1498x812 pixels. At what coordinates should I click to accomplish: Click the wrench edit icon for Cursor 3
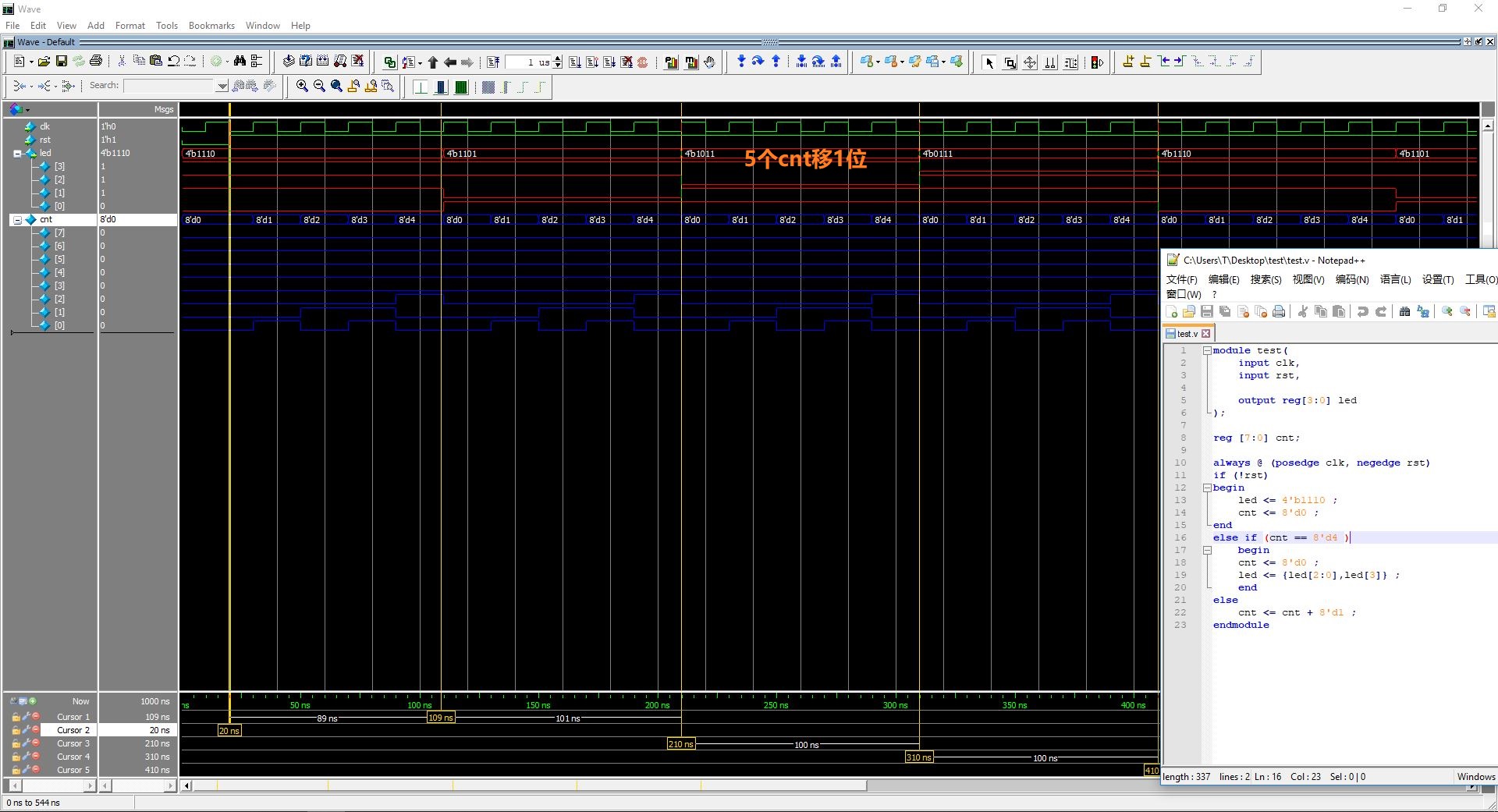coord(26,743)
